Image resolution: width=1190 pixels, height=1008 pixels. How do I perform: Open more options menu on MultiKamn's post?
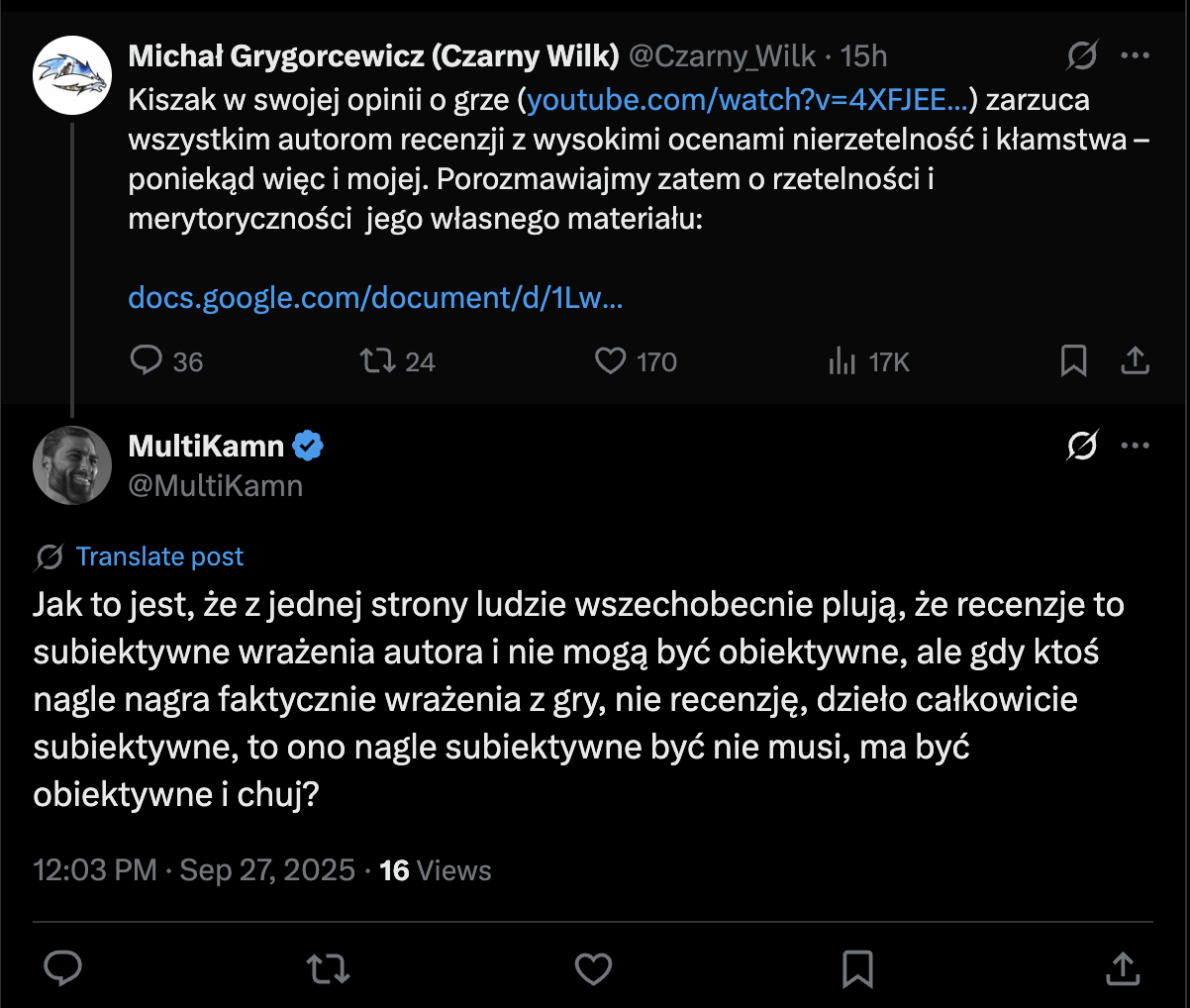[x=1135, y=447]
